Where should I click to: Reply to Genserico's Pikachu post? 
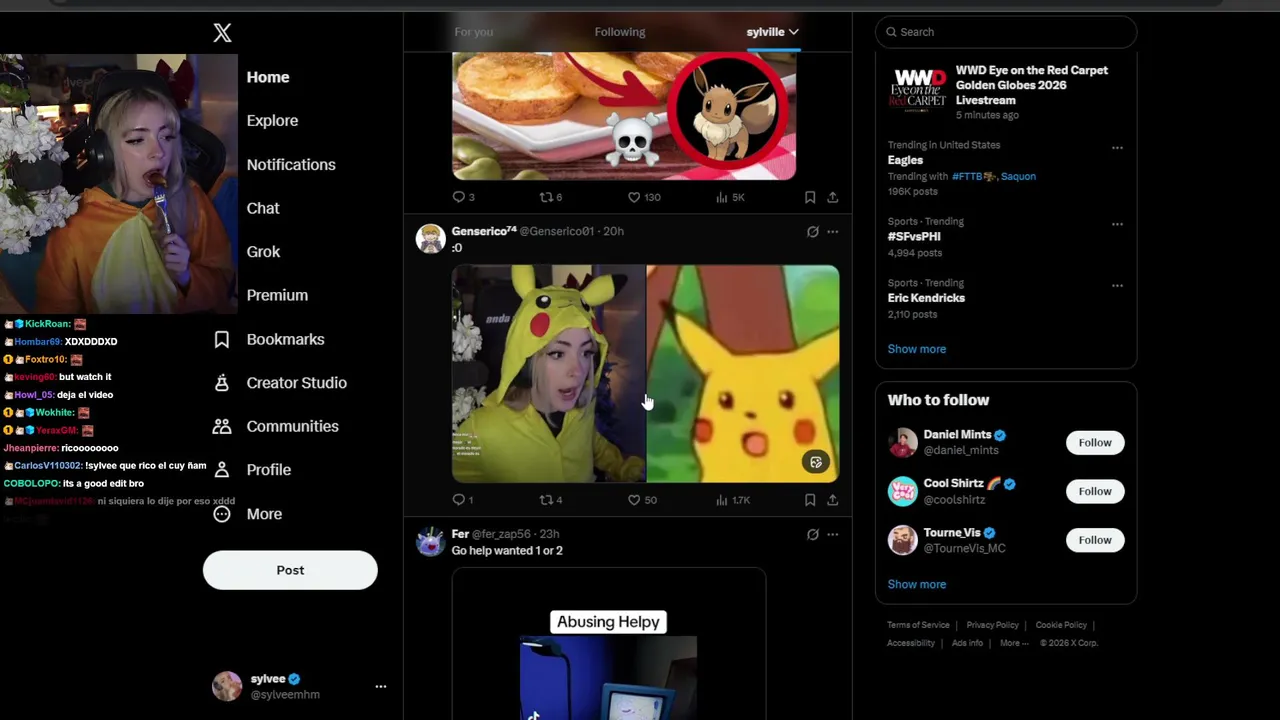pyautogui.click(x=459, y=500)
